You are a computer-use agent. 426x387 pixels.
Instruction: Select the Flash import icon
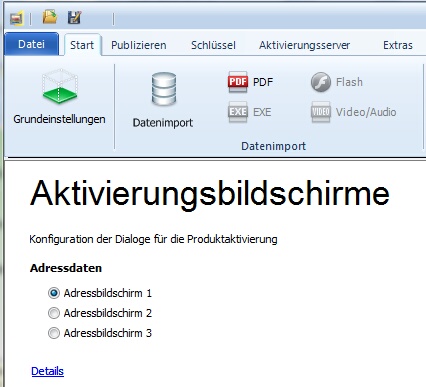click(x=321, y=82)
